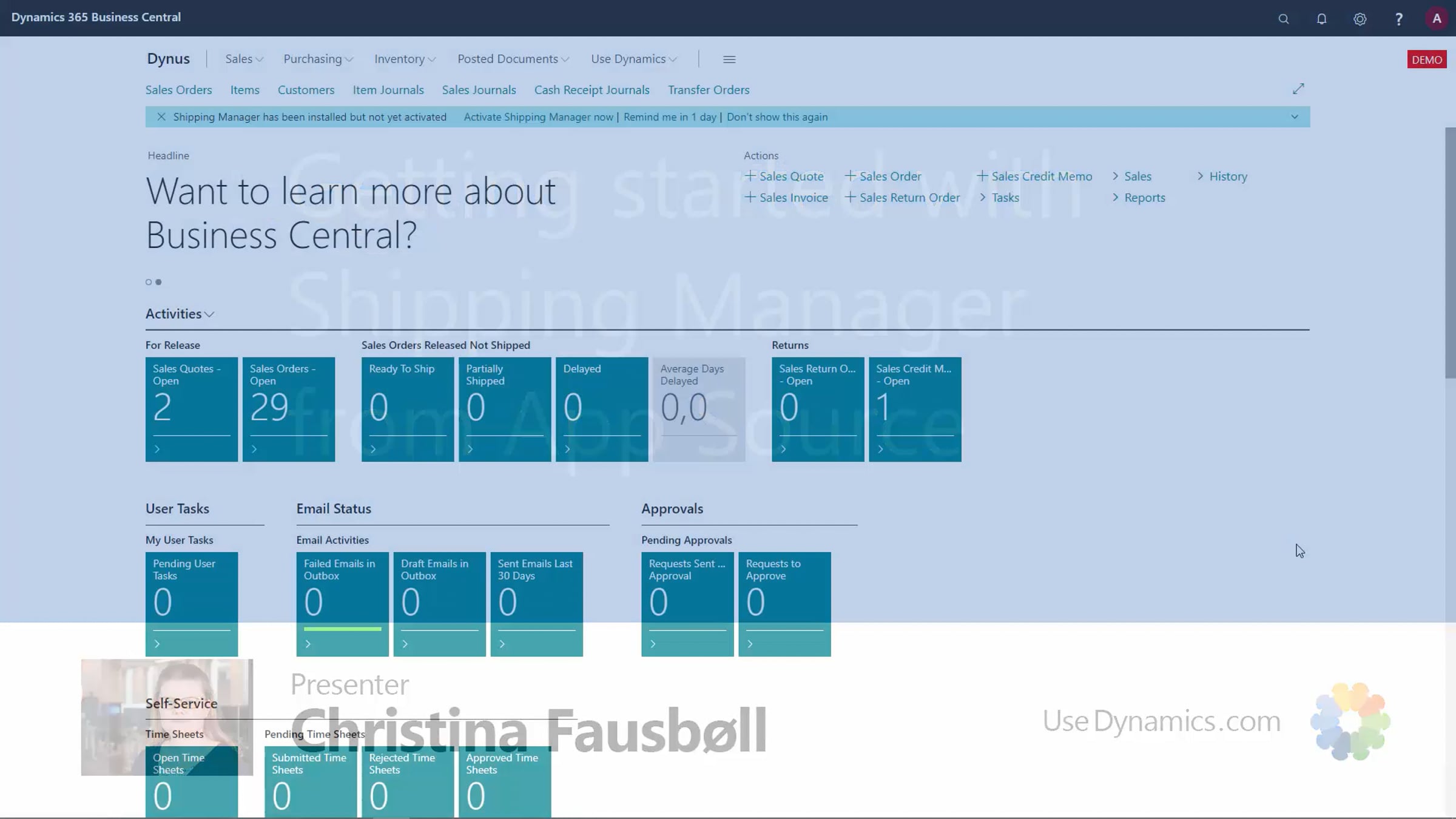This screenshot has height=819, width=1456.
Task: Open Requests Sent for Approval tile
Action: pos(687,604)
